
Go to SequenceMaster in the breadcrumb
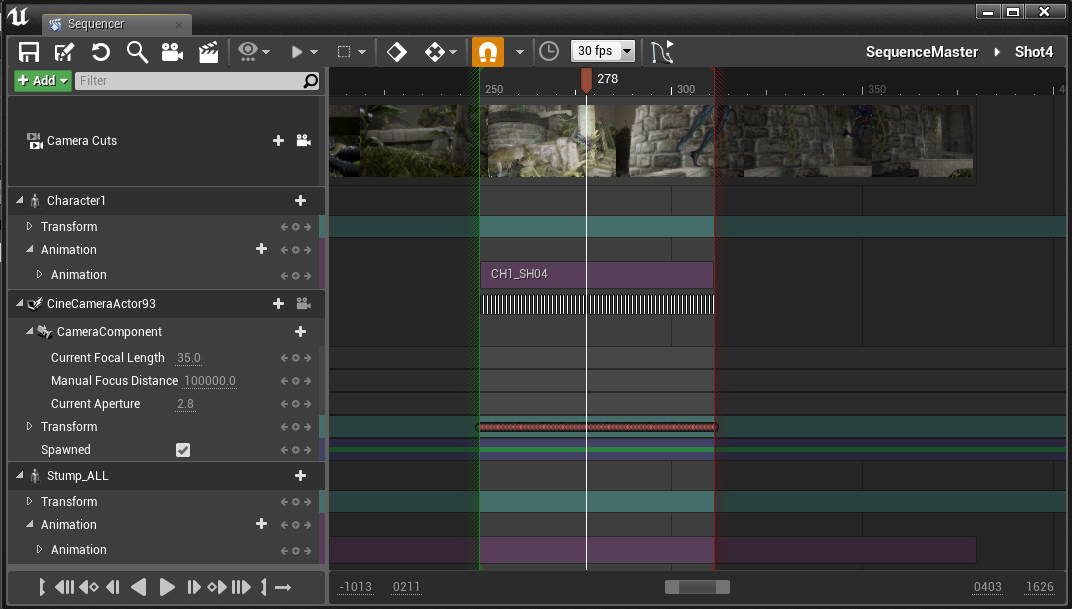point(921,51)
